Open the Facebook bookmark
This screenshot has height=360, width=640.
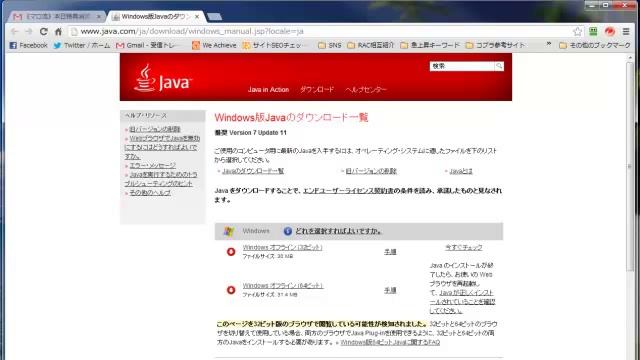click(x=28, y=45)
